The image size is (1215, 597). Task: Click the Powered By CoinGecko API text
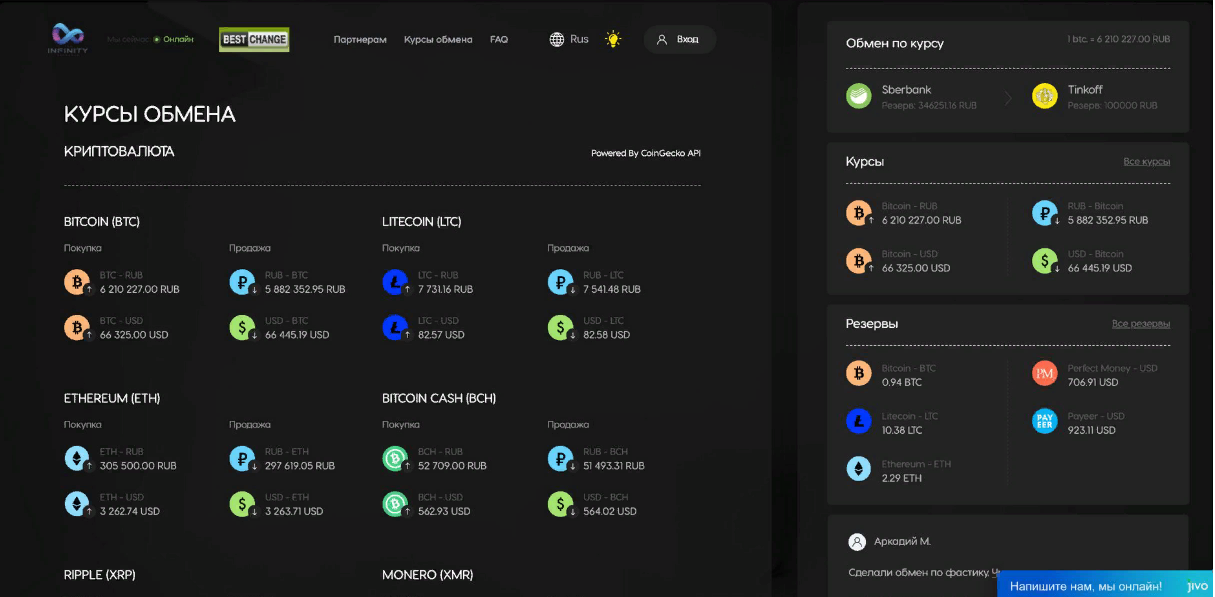pyautogui.click(x=645, y=154)
